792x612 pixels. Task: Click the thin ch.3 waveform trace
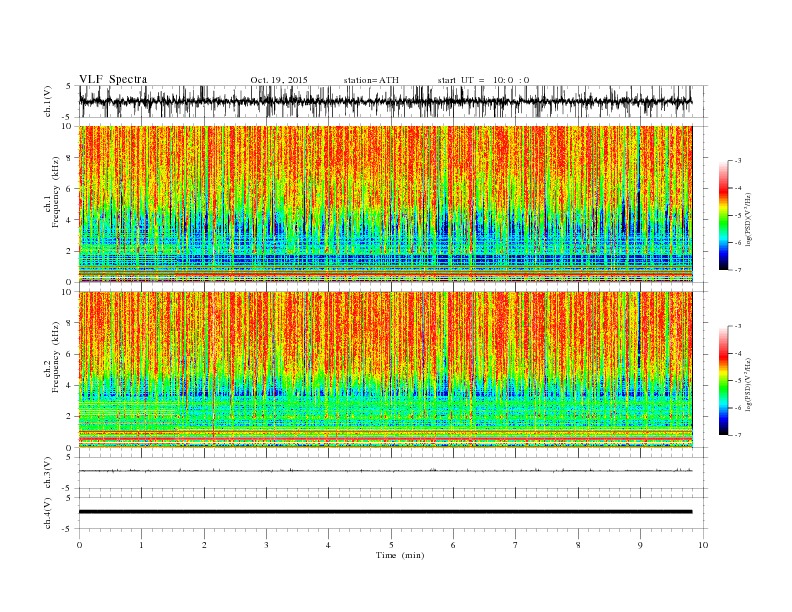tap(385, 471)
